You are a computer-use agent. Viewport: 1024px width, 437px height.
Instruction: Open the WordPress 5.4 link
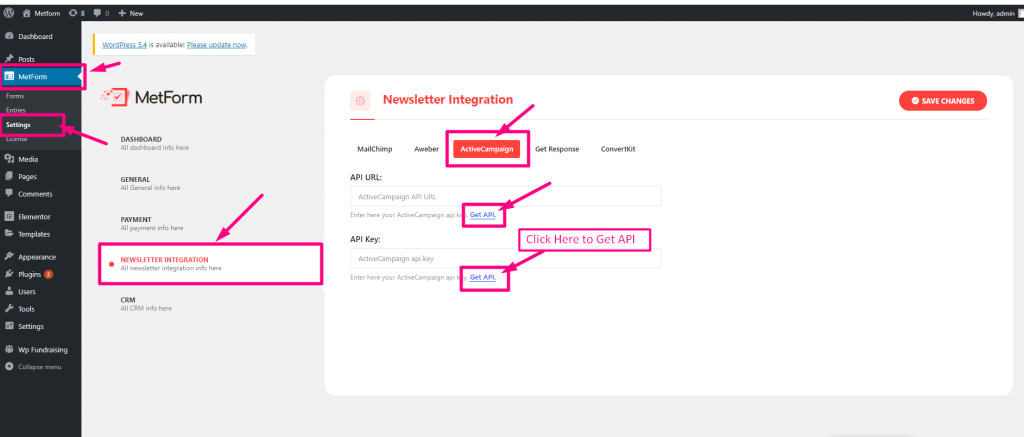125,45
